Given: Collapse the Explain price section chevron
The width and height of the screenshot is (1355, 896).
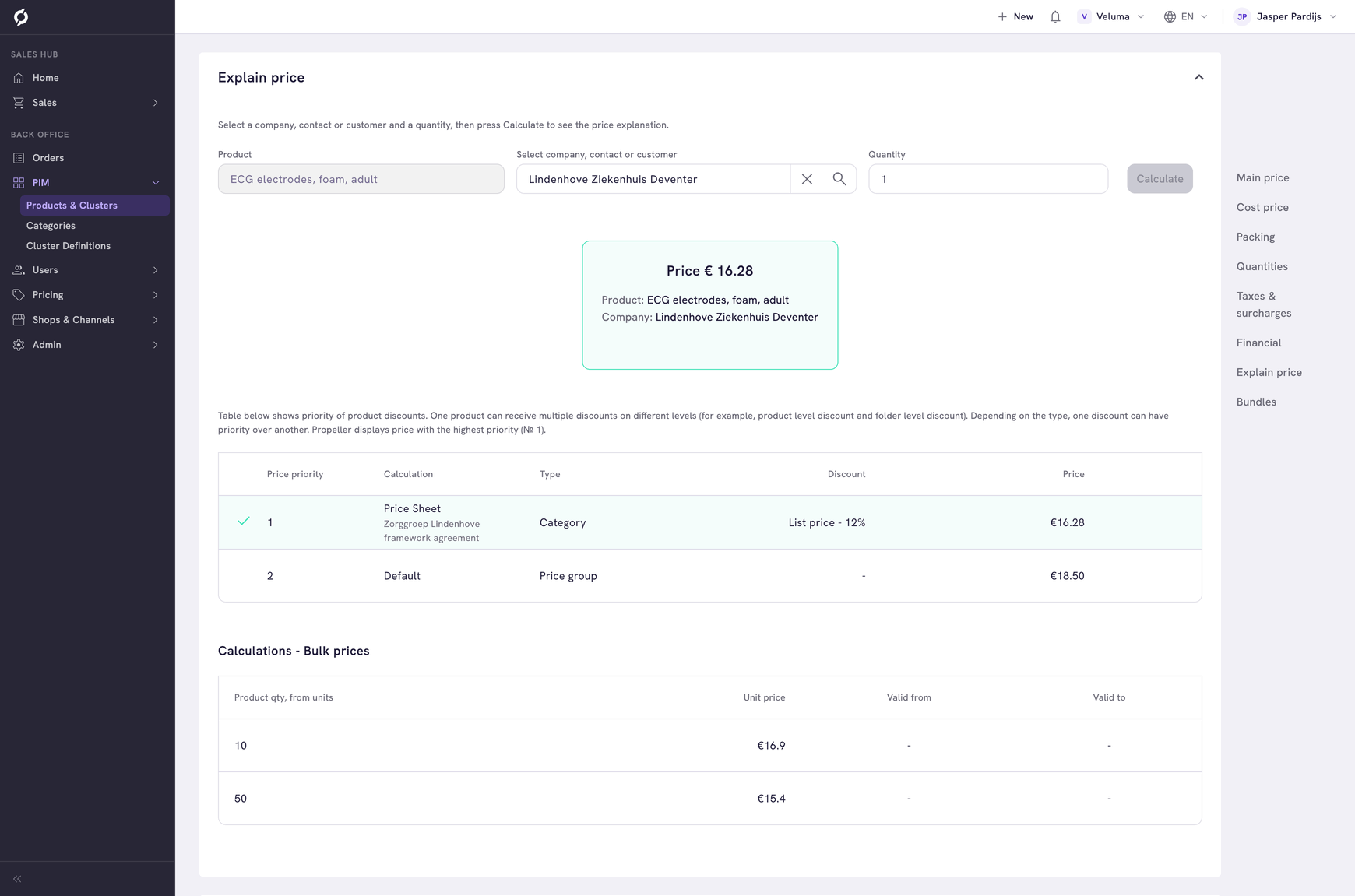Looking at the screenshot, I should click(1199, 77).
